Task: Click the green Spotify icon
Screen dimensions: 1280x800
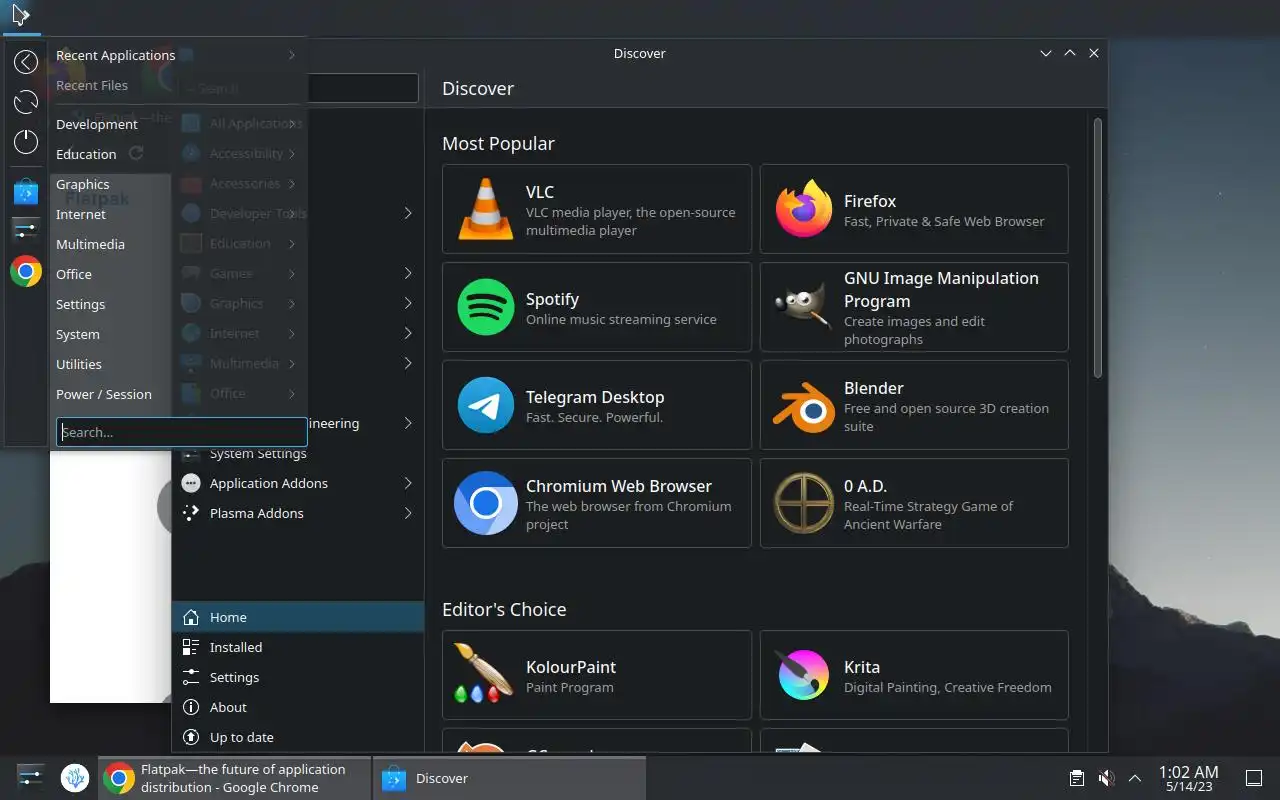Action: (x=485, y=307)
